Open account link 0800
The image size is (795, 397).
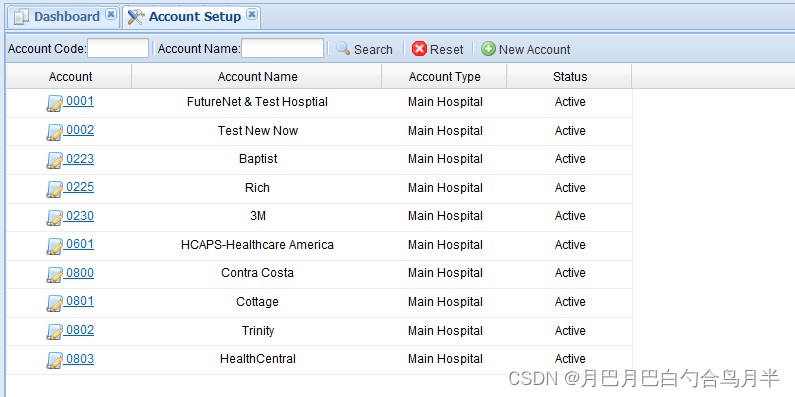(80, 273)
